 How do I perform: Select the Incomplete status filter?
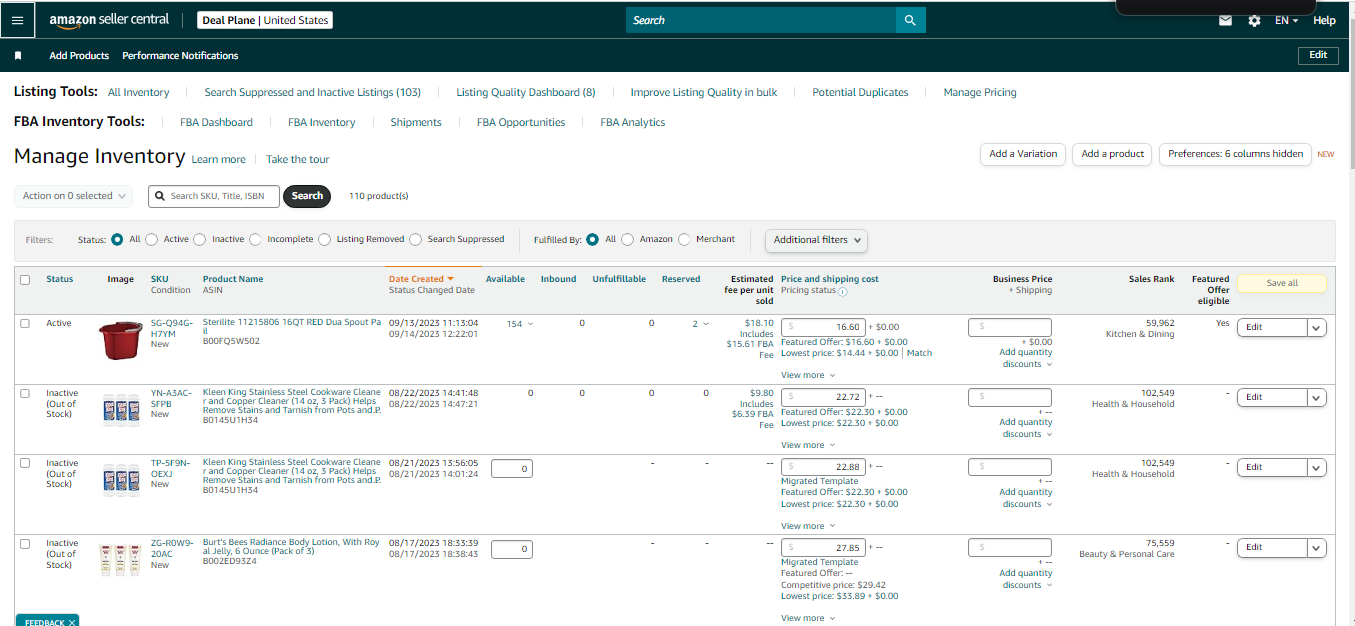point(255,239)
